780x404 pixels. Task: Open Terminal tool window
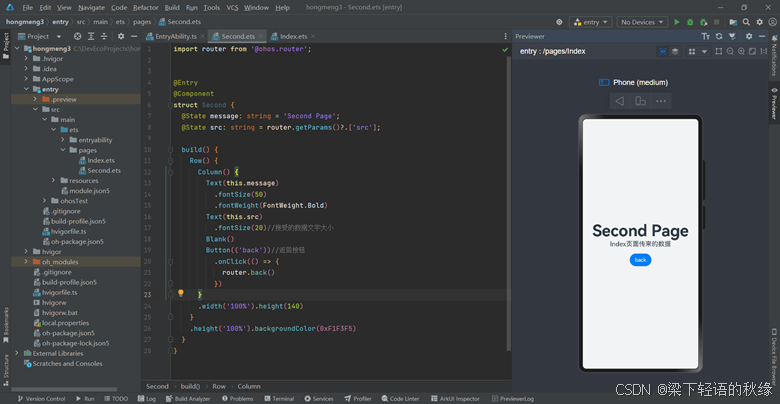[280, 399]
